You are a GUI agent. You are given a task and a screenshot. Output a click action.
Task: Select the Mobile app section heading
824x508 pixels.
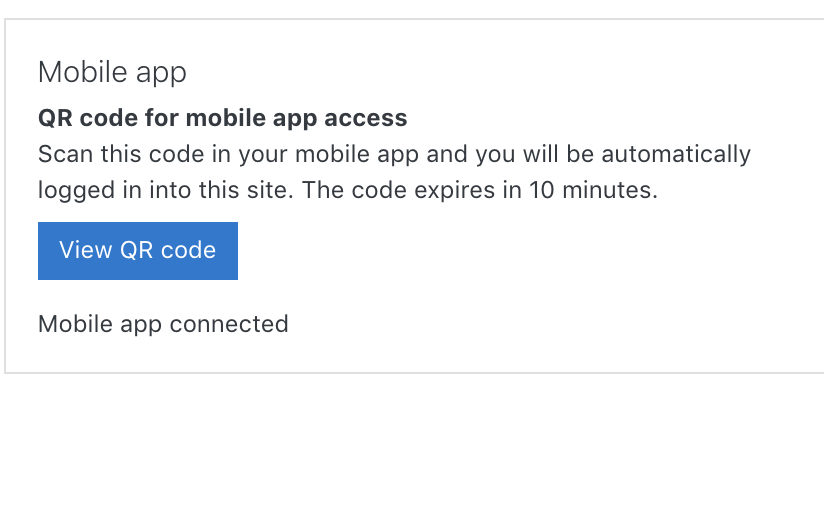click(112, 73)
